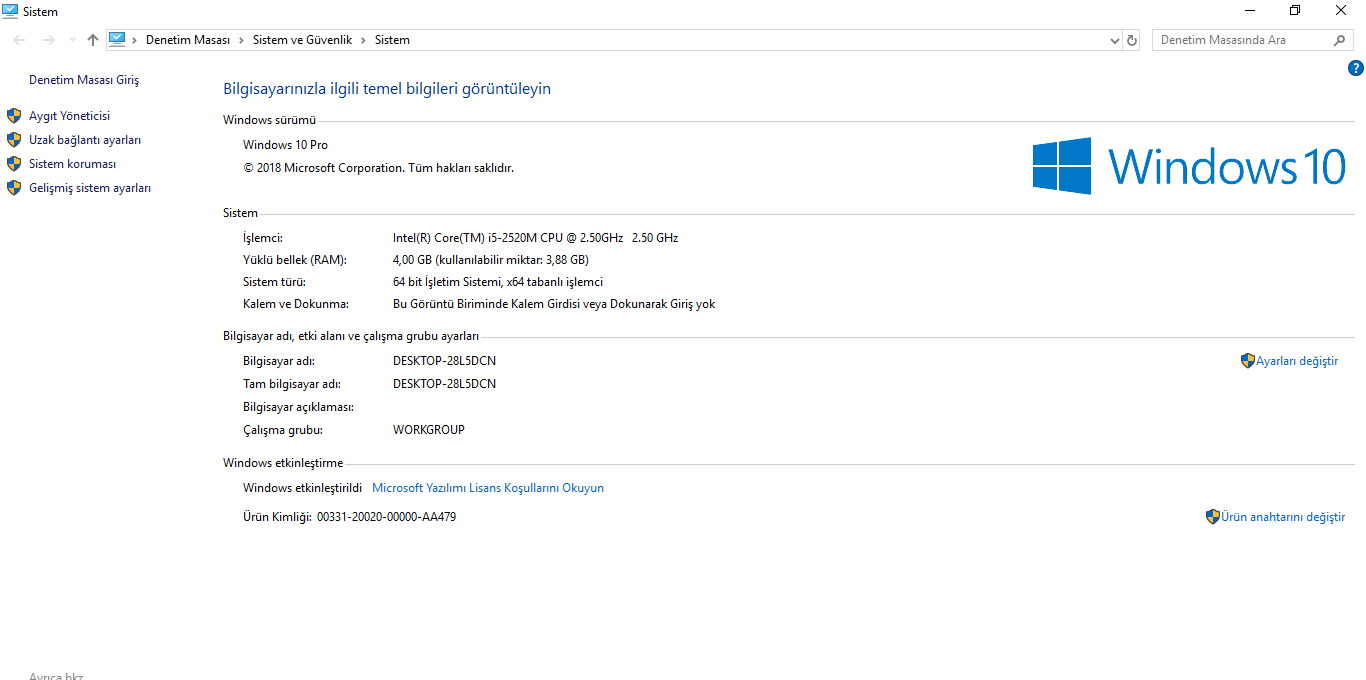
Task: Open help with the blue question icon
Action: pyautogui.click(x=1356, y=68)
